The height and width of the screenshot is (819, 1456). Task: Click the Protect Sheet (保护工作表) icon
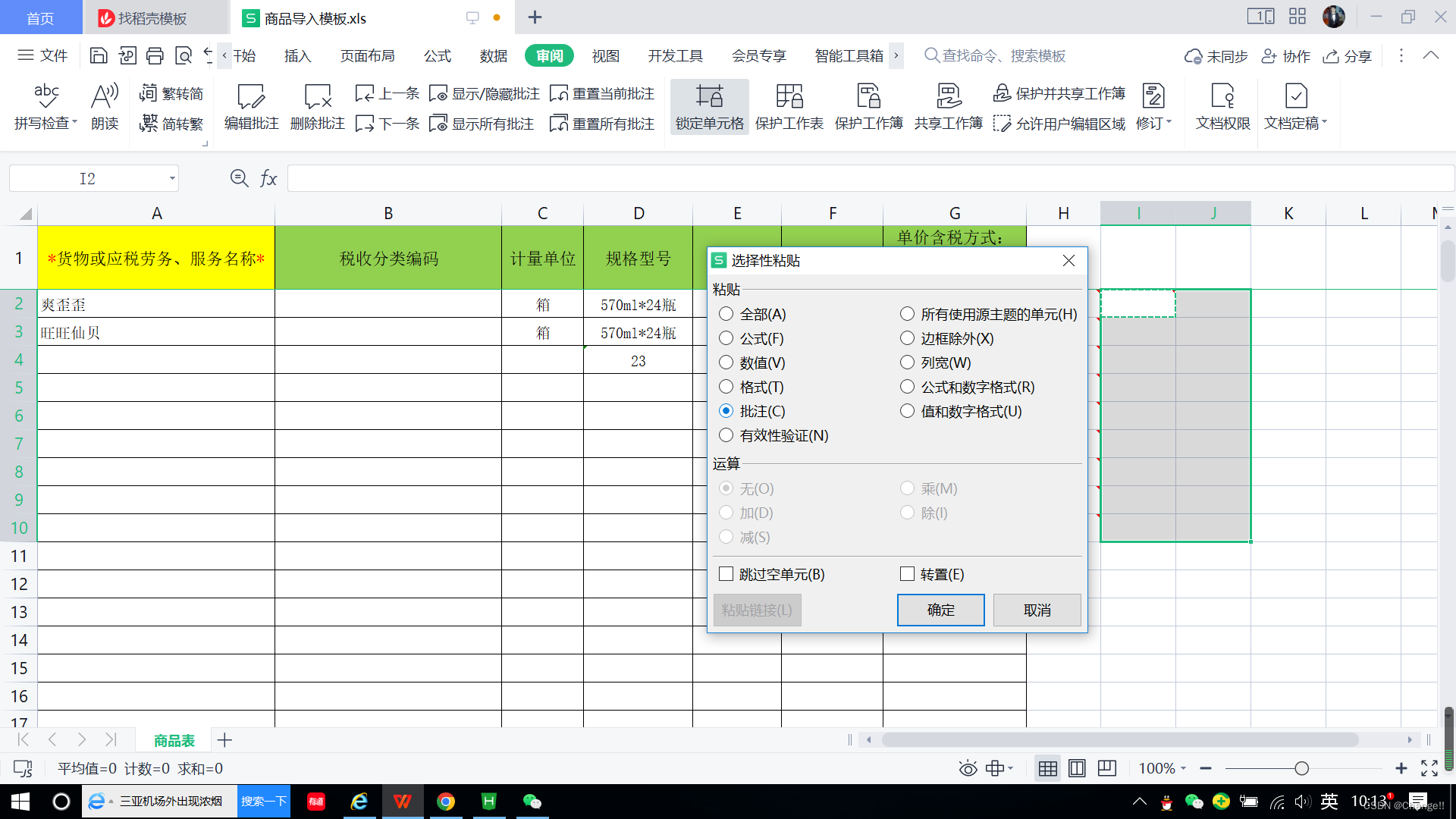(x=789, y=96)
